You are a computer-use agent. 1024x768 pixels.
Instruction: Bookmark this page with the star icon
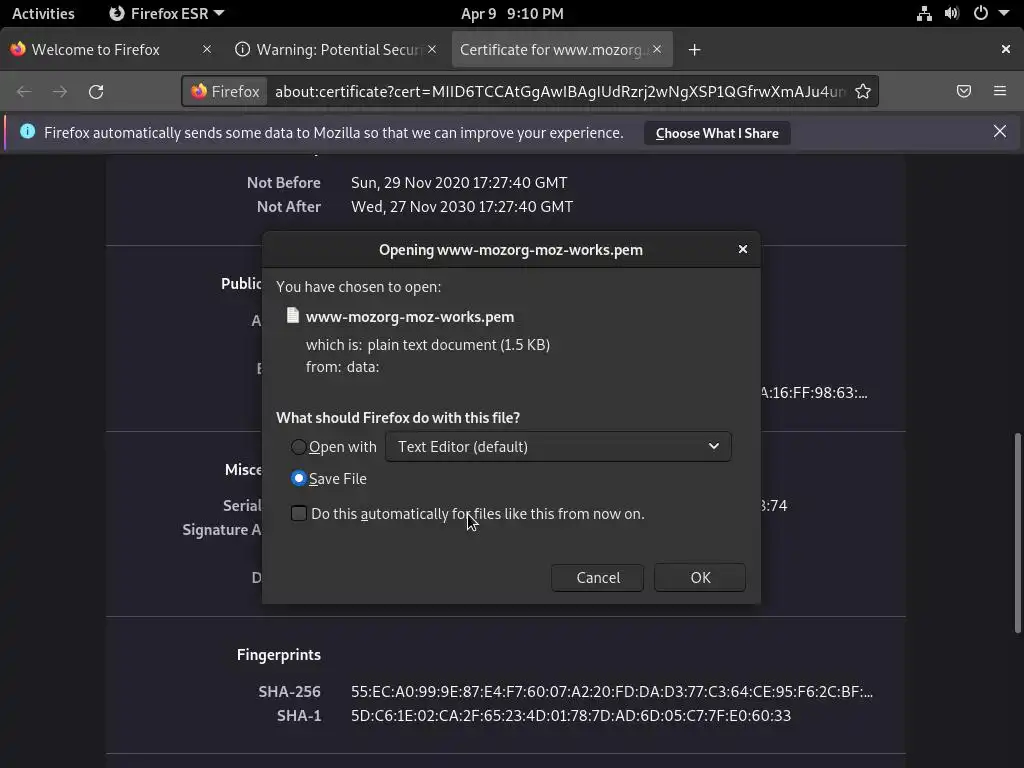(x=863, y=91)
